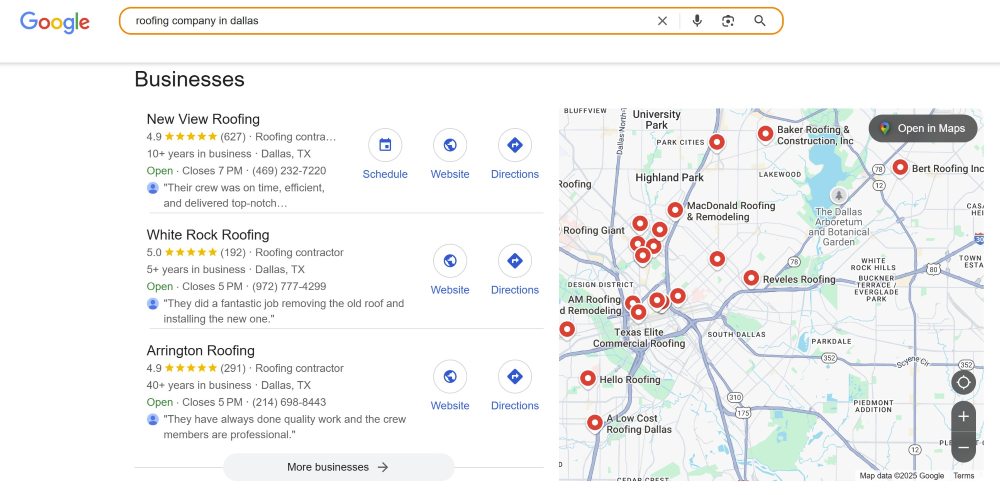The image size is (1000, 495).
Task: Click The Dallas Arboretum park marker
Action: (839, 195)
